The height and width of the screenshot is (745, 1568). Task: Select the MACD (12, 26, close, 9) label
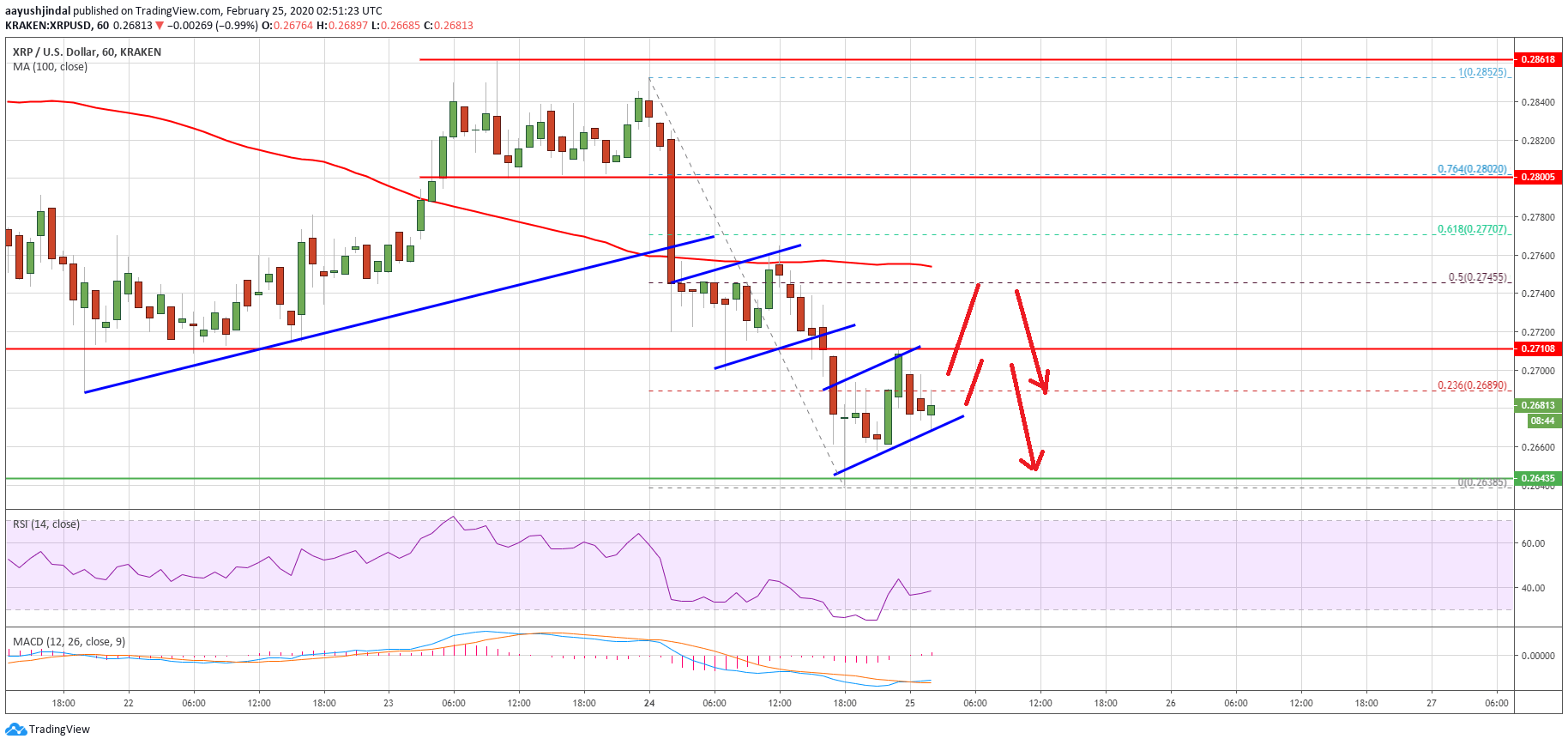69,642
